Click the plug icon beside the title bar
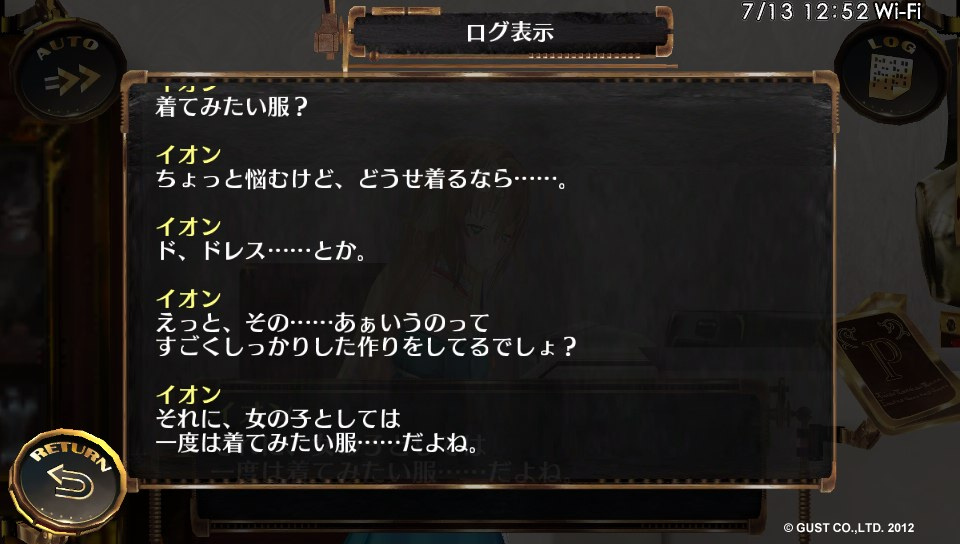 point(328,34)
